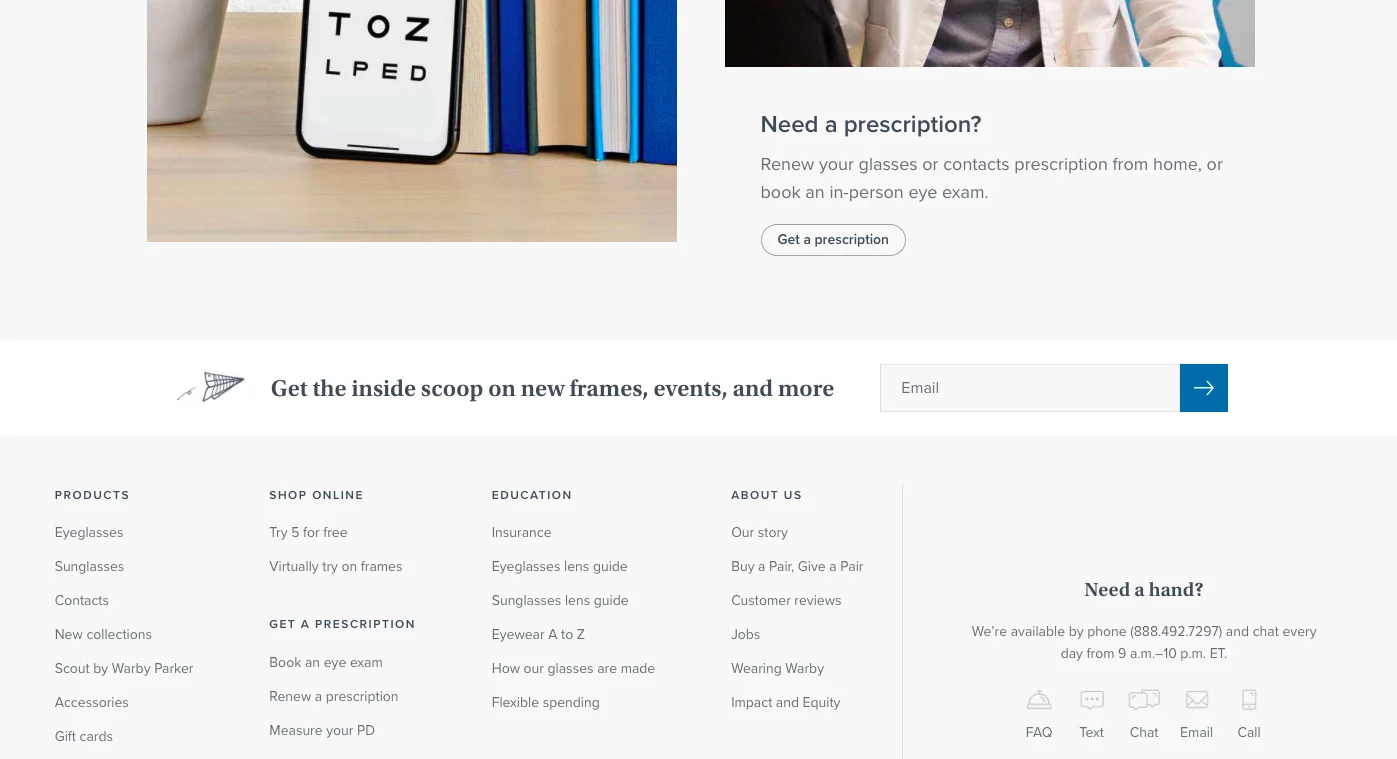Start a Chat via the chat bubbles icon
Screen dimensions: 1397x759
click(1143, 700)
